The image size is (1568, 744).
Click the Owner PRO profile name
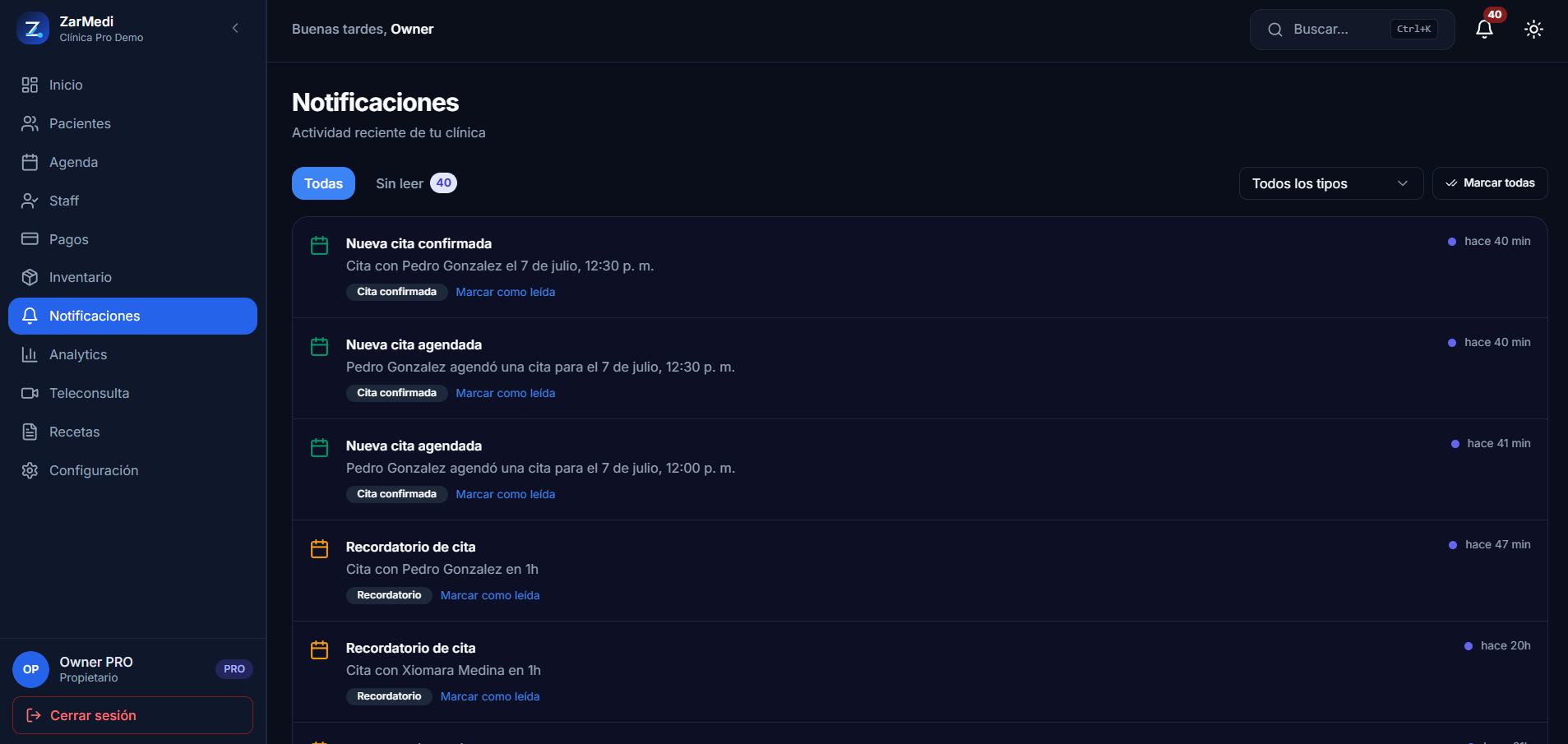[x=96, y=662]
